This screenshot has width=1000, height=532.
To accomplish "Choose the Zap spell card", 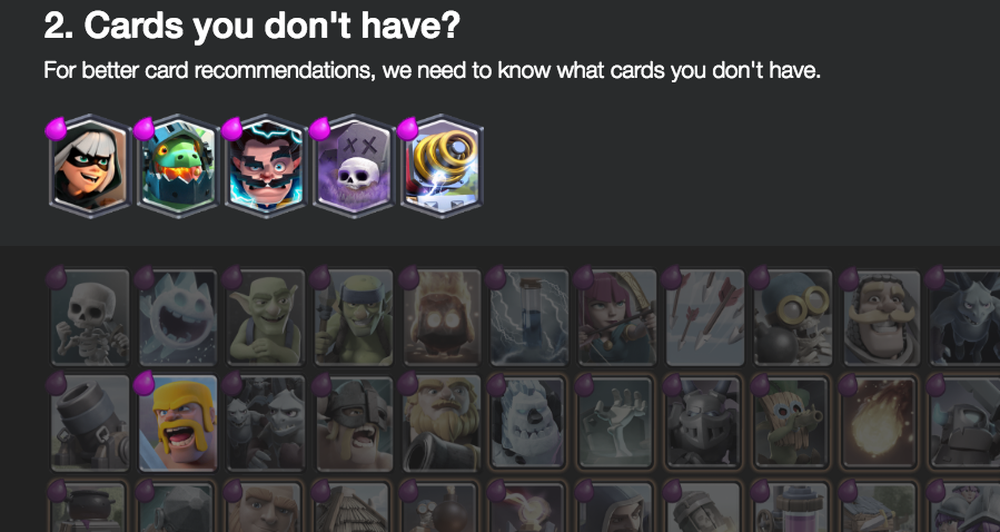I will (529, 317).
